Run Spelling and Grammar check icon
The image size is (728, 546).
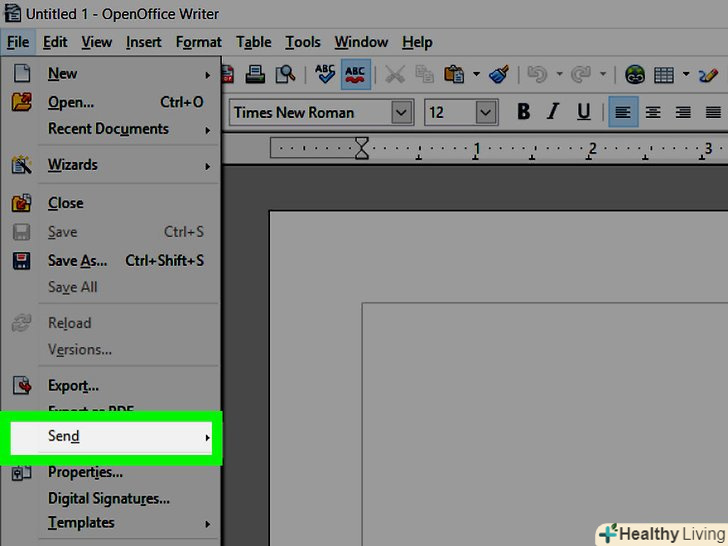[x=325, y=74]
